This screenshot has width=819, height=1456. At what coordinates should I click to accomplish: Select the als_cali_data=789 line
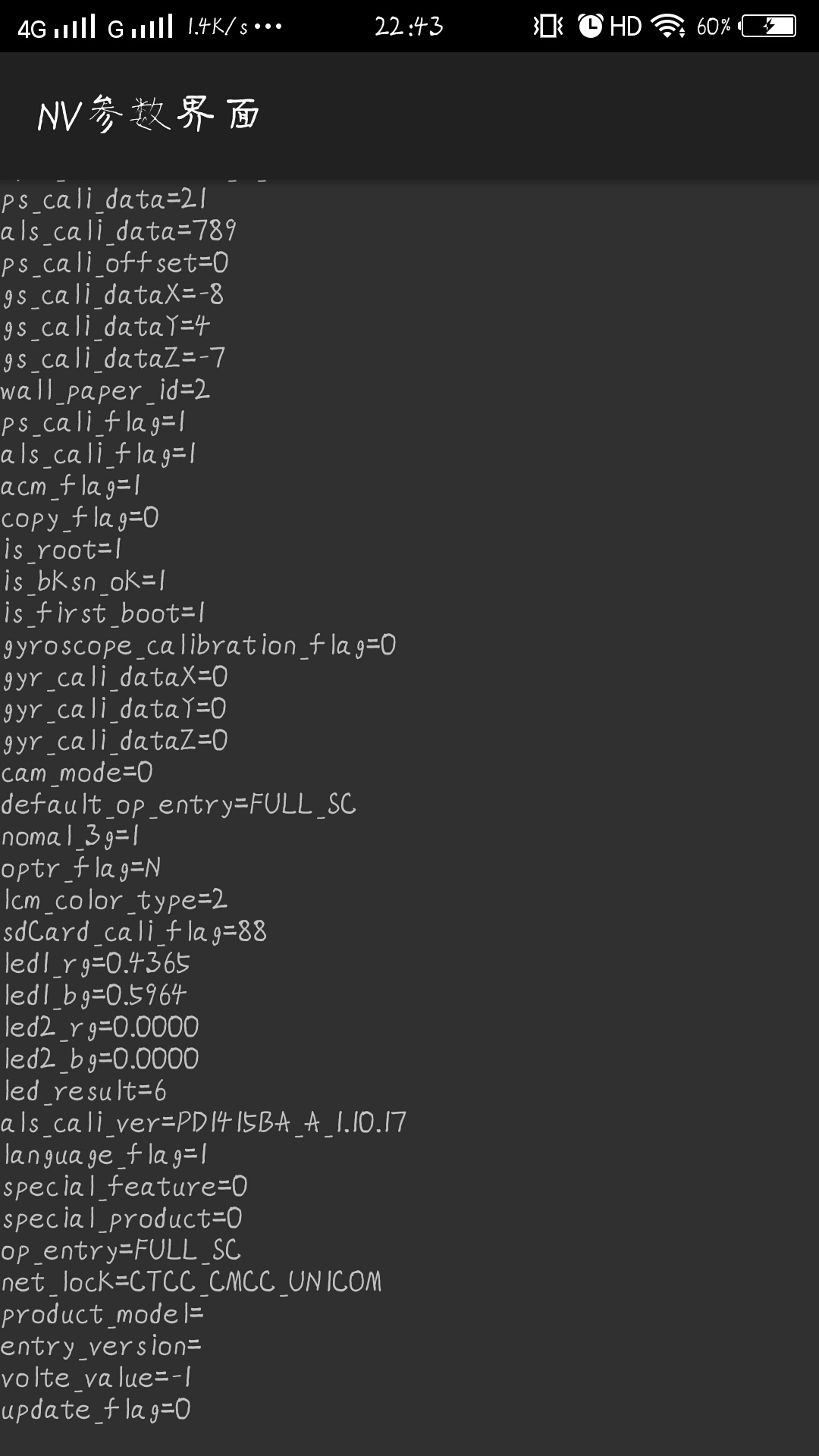pyautogui.click(x=119, y=231)
